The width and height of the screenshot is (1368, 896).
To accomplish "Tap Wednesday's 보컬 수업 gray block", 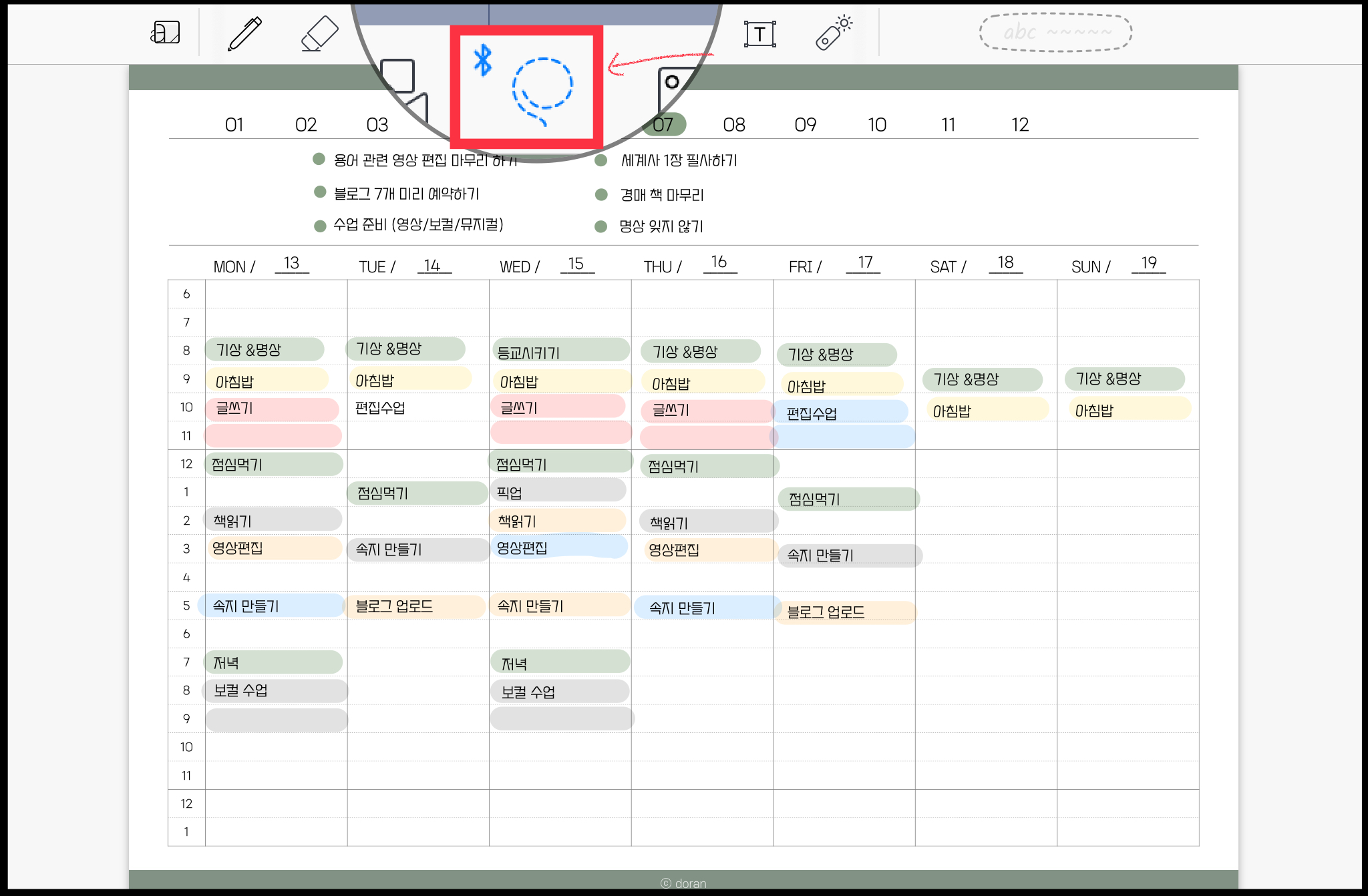I will click(x=560, y=692).
